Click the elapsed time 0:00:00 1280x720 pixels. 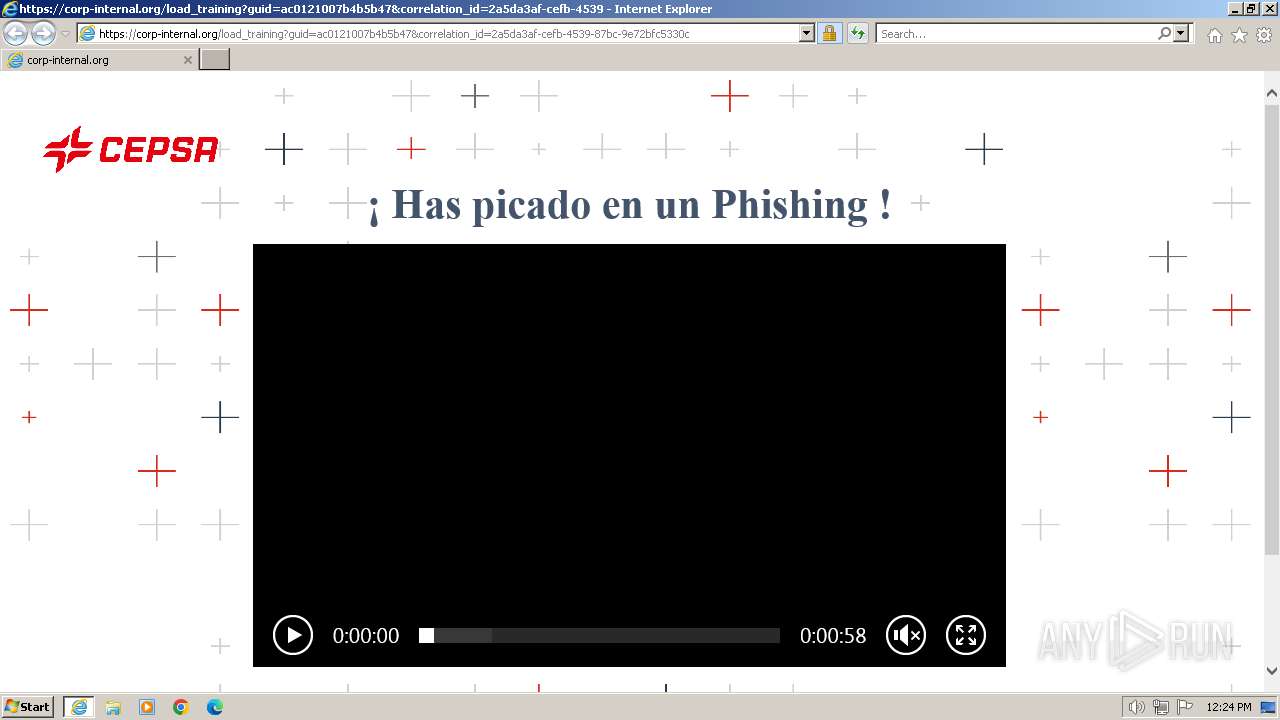point(366,635)
